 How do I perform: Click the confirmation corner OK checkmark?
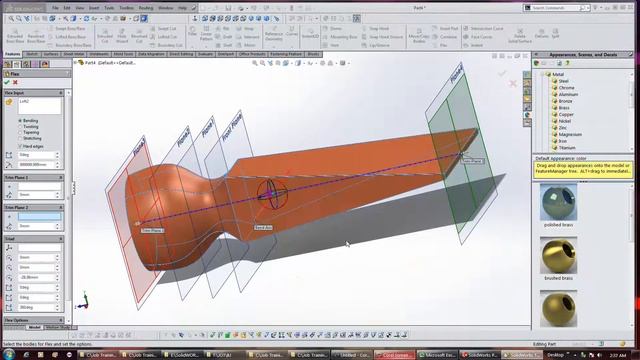click(x=502, y=73)
